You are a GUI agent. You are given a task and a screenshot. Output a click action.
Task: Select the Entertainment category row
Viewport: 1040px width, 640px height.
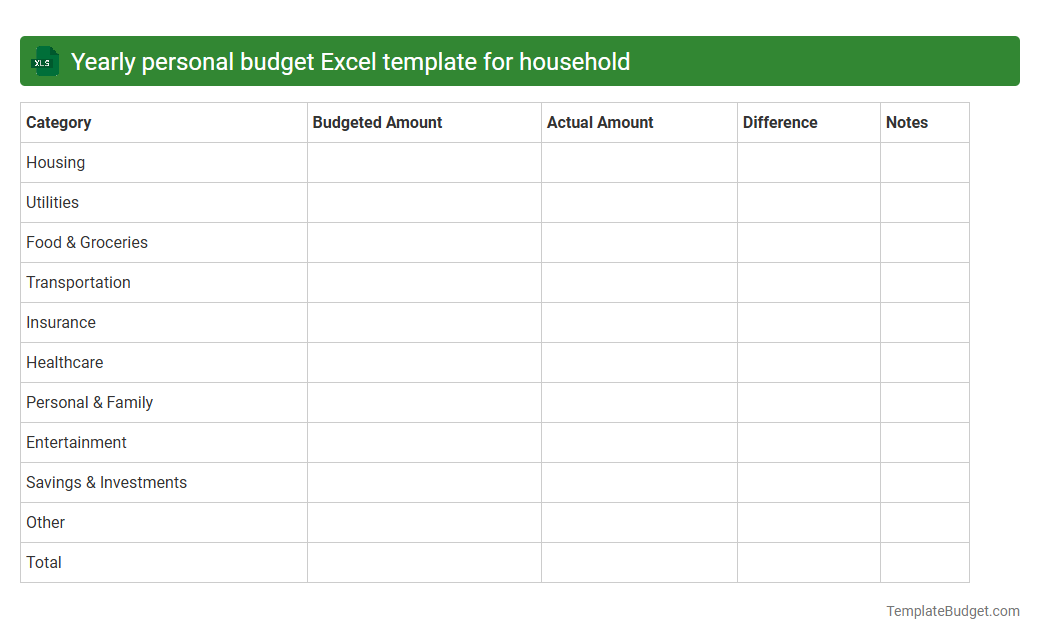point(76,442)
